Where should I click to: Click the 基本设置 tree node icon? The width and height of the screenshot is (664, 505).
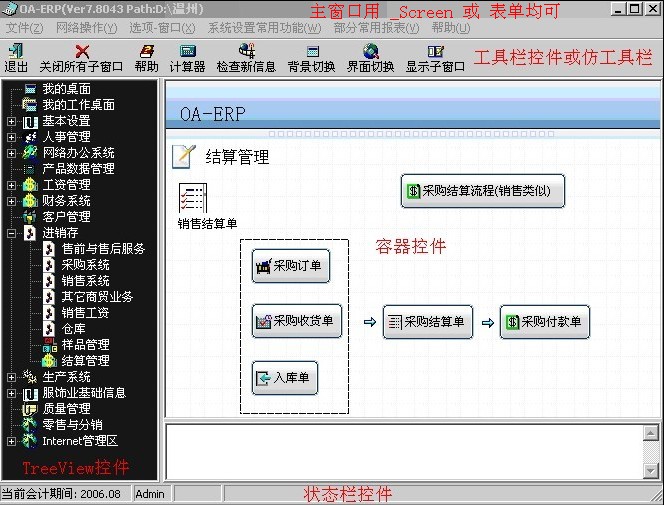[x=30, y=121]
